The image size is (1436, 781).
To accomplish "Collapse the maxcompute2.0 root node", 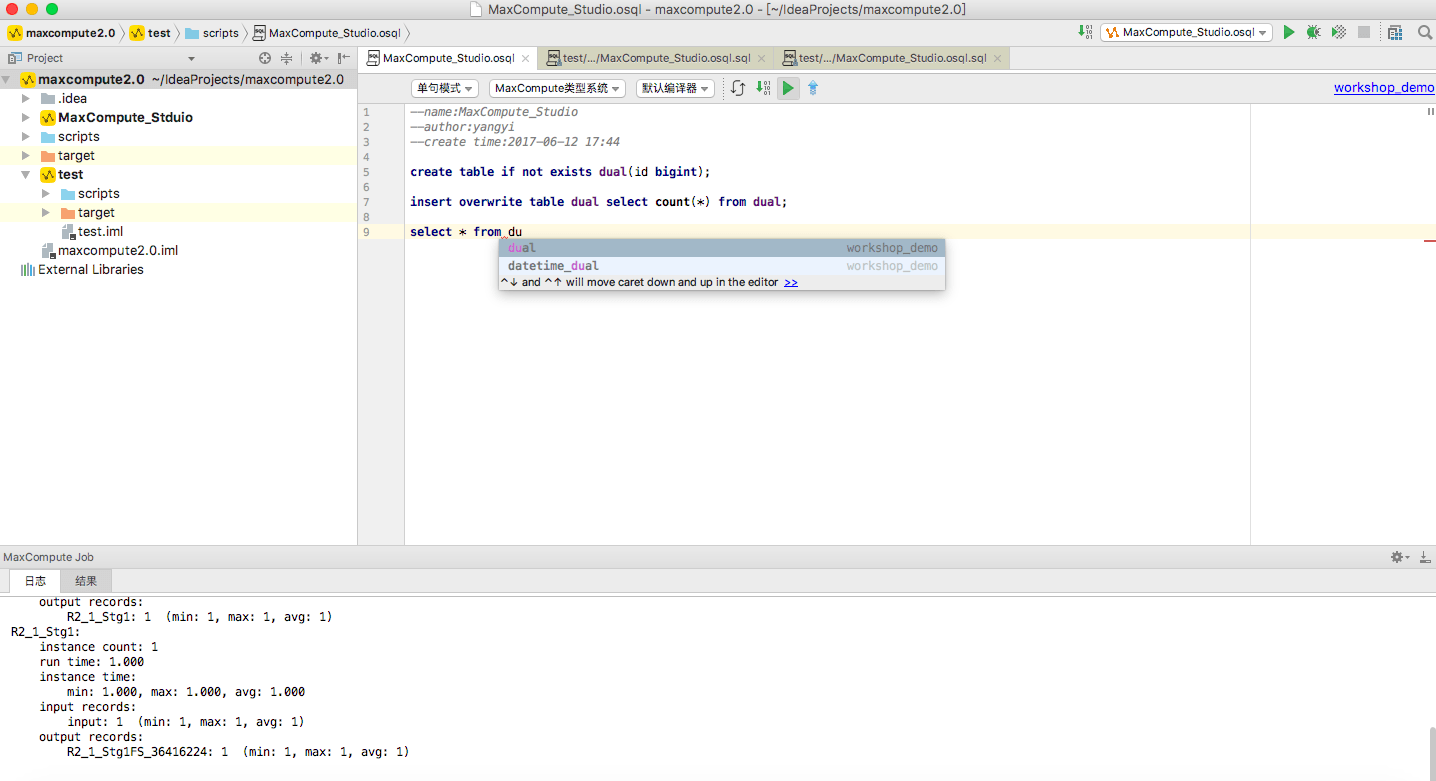I will coord(8,79).
